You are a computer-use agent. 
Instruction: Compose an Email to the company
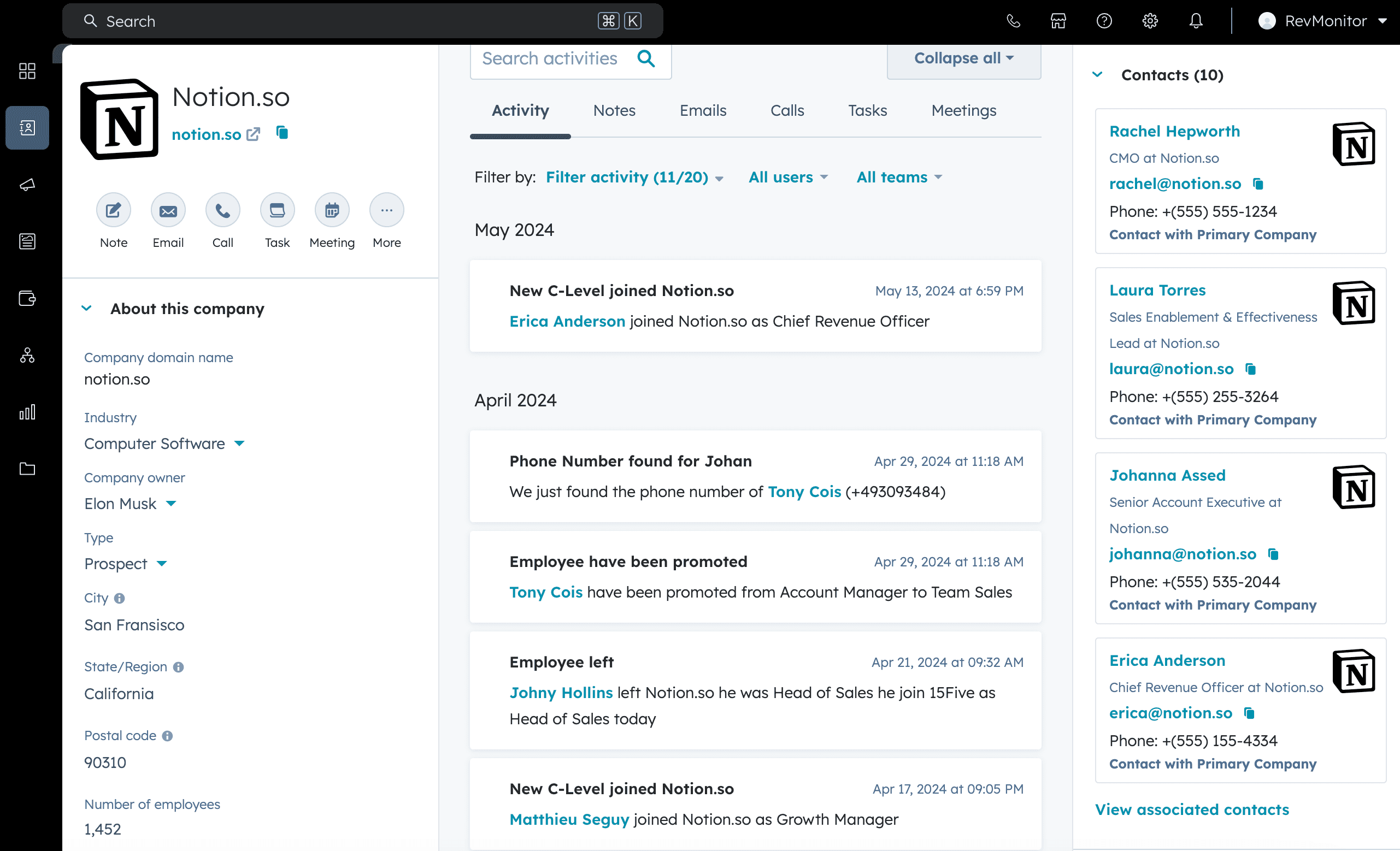(x=168, y=211)
